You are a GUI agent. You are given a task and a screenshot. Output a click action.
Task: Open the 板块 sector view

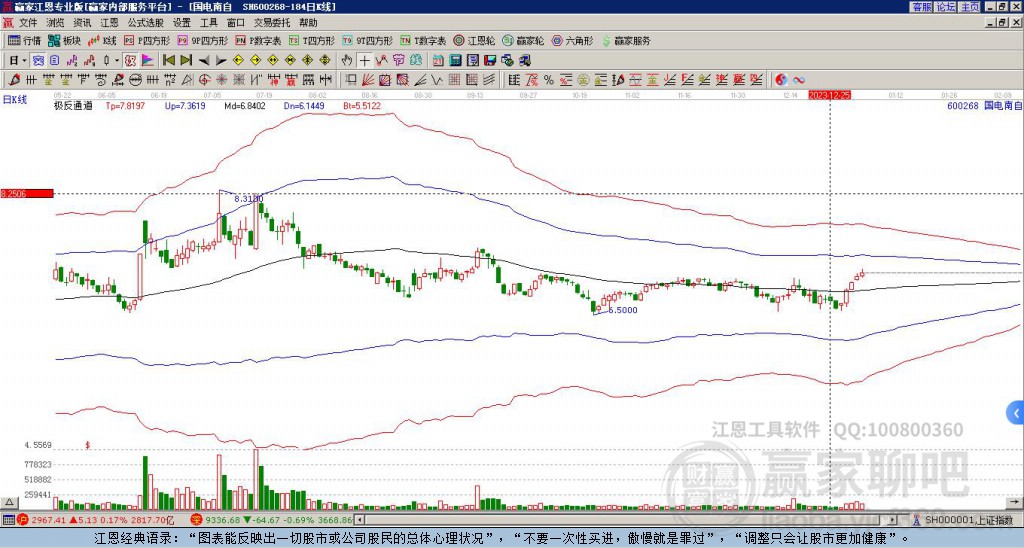(64, 40)
